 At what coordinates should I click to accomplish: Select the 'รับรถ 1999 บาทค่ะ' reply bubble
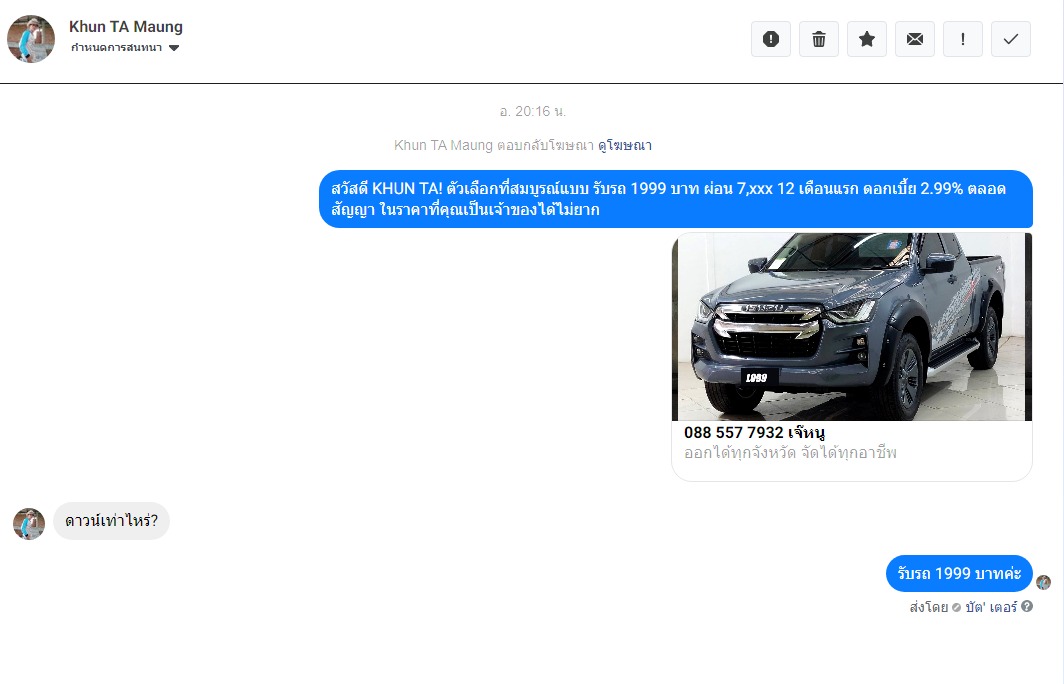point(958,574)
